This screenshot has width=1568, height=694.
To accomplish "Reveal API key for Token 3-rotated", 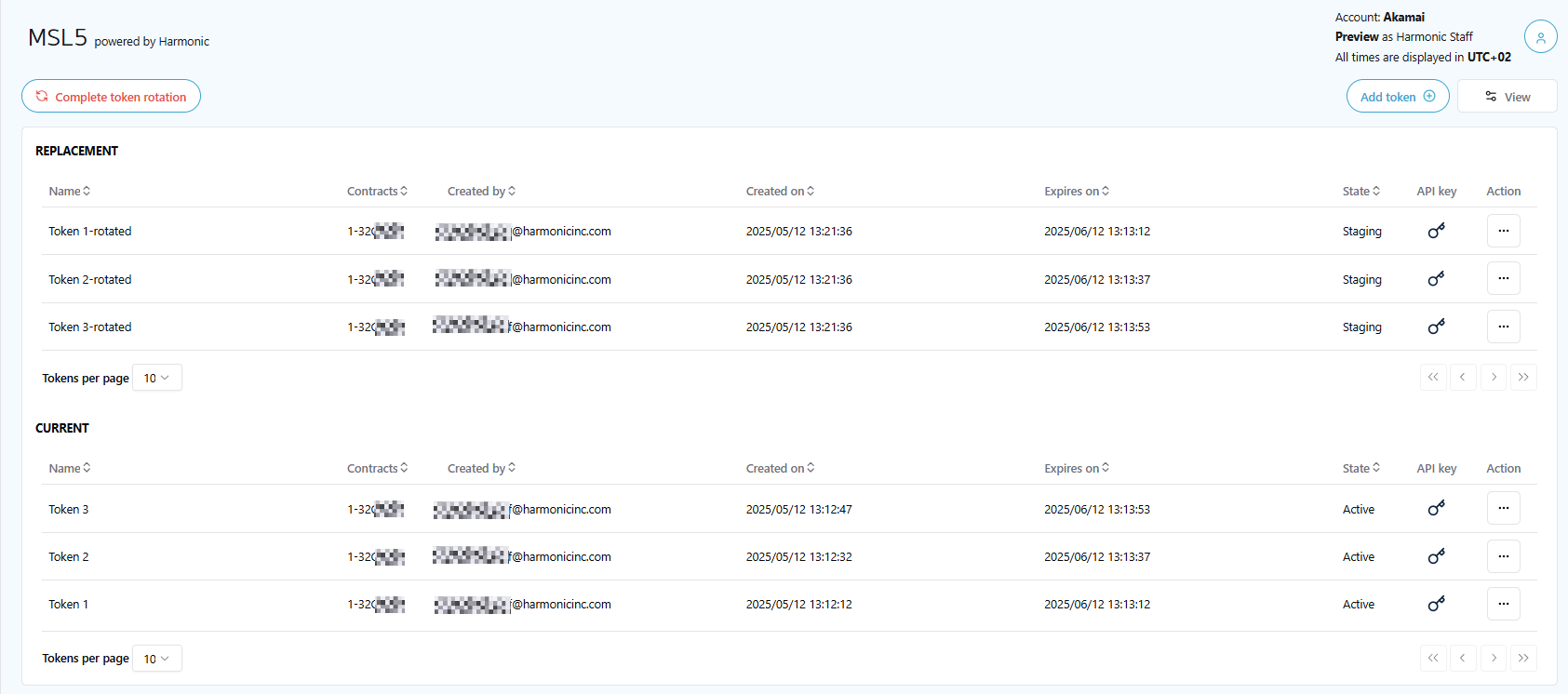I will pos(1436,327).
